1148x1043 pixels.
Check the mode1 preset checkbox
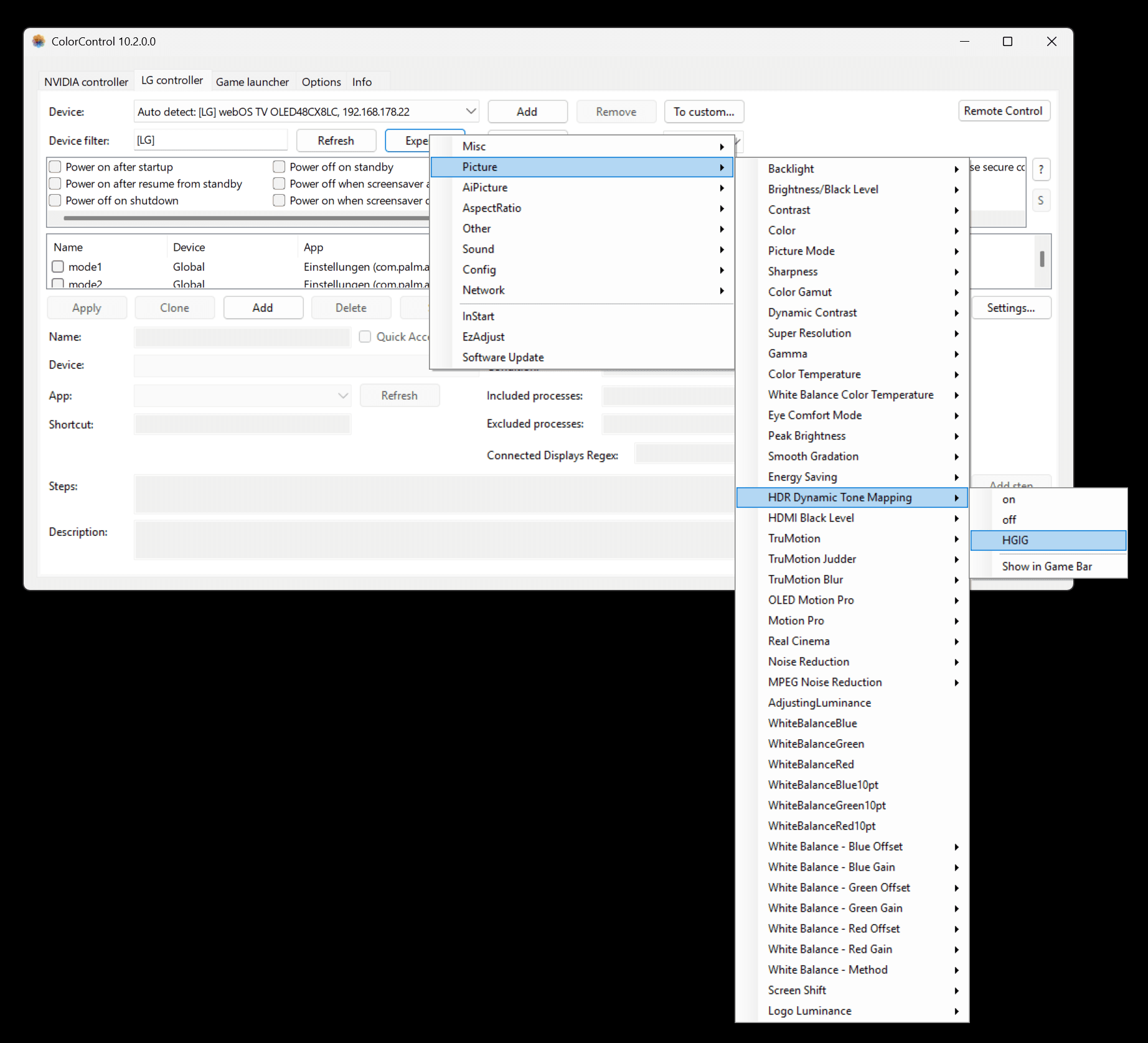(x=58, y=266)
